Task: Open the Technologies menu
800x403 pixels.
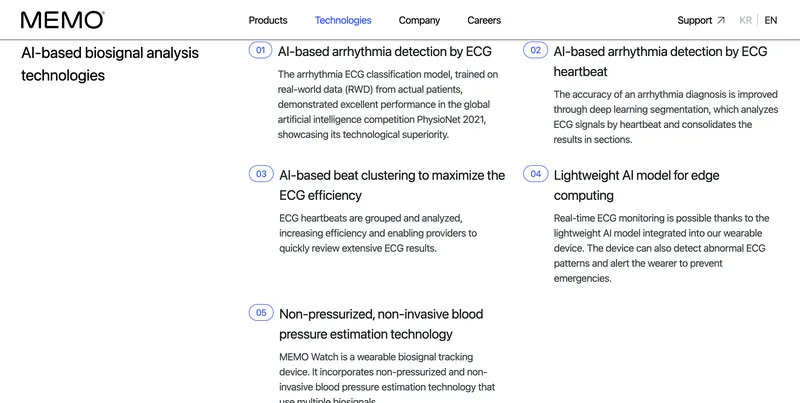Action: tap(343, 20)
